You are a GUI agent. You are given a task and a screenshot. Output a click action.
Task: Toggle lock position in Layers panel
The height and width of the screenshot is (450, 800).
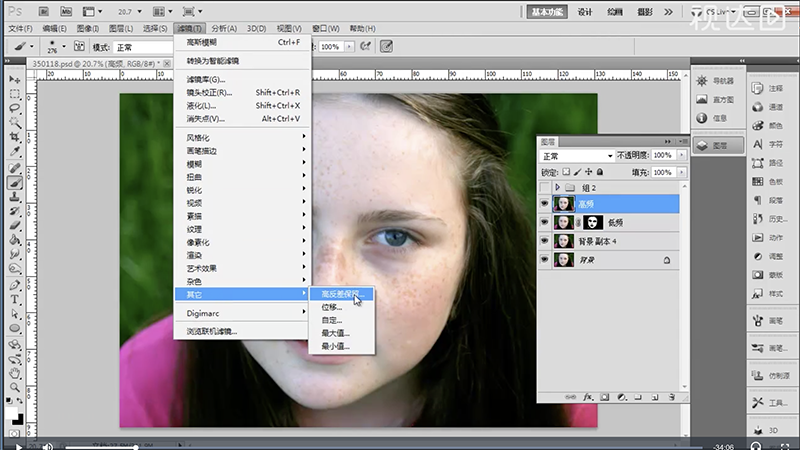point(589,172)
